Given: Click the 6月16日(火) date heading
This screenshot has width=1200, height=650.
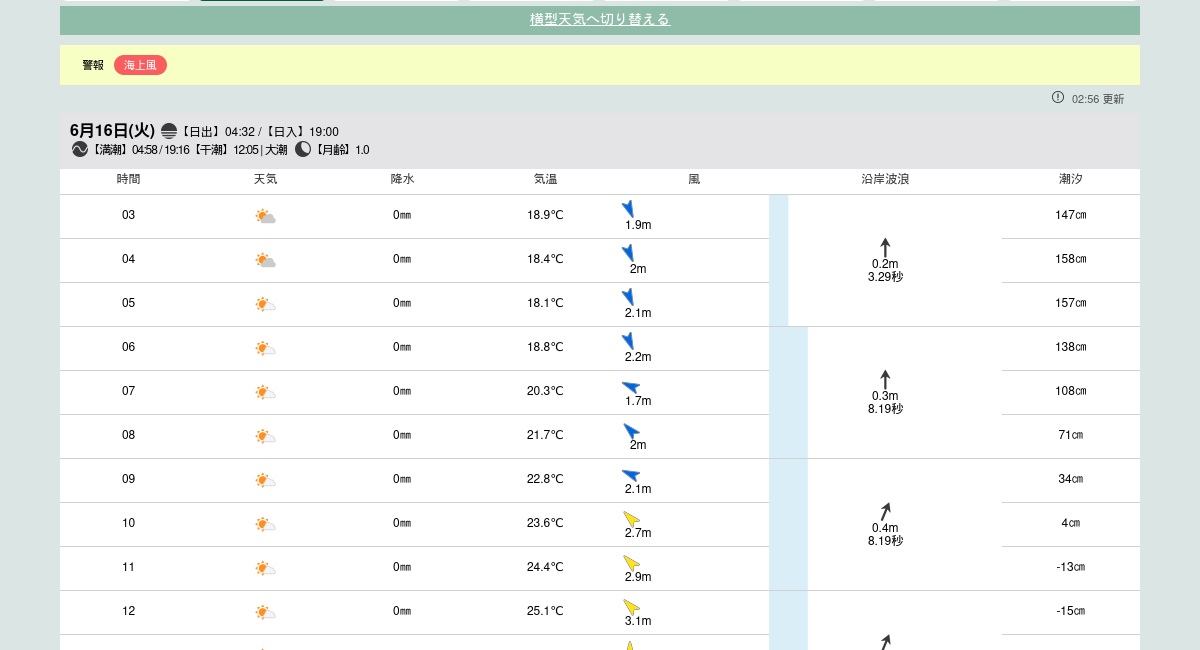Looking at the screenshot, I should point(112,131).
